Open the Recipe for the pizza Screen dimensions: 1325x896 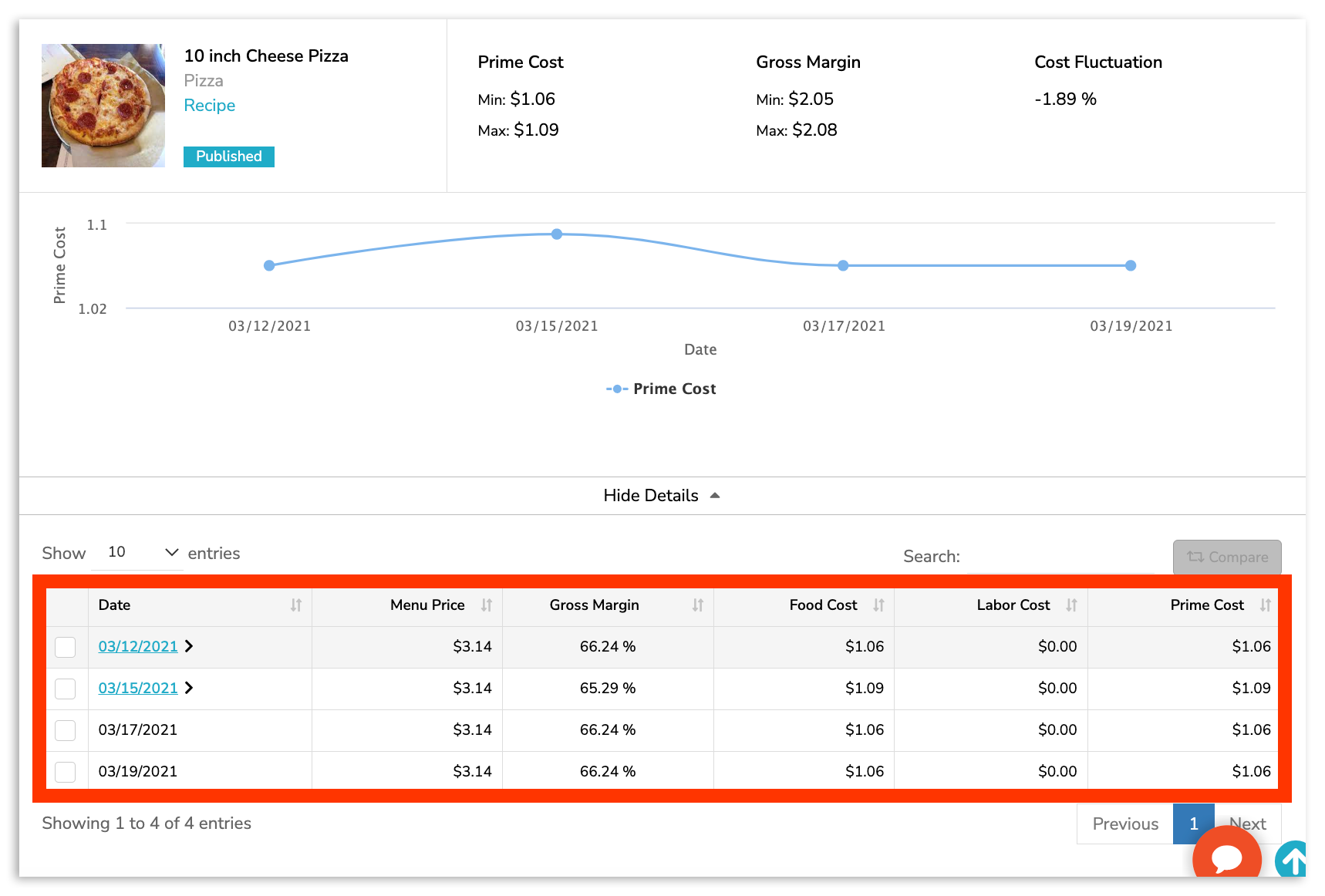[x=209, y=105]
